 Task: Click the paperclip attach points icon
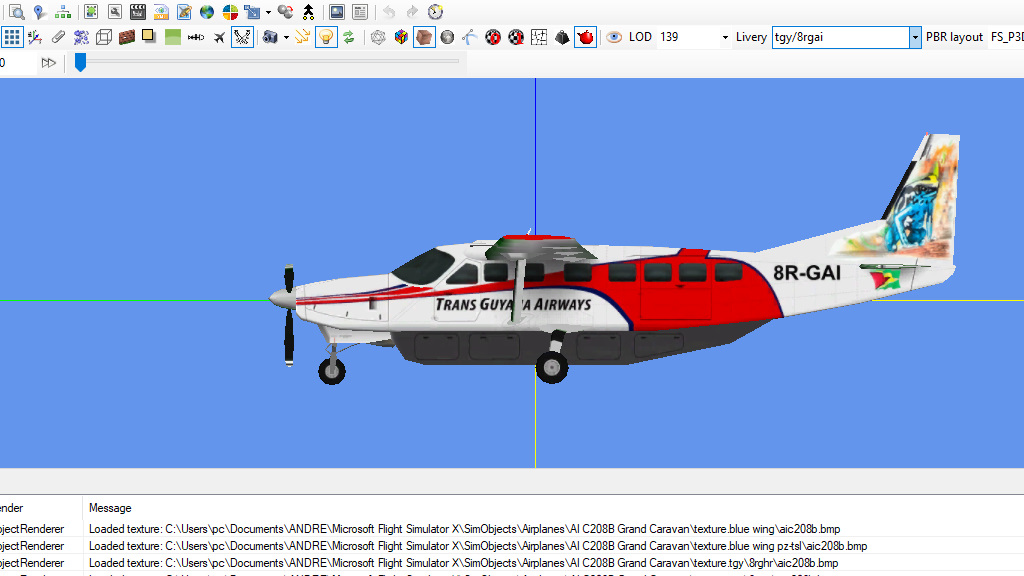tap(58, 37)
